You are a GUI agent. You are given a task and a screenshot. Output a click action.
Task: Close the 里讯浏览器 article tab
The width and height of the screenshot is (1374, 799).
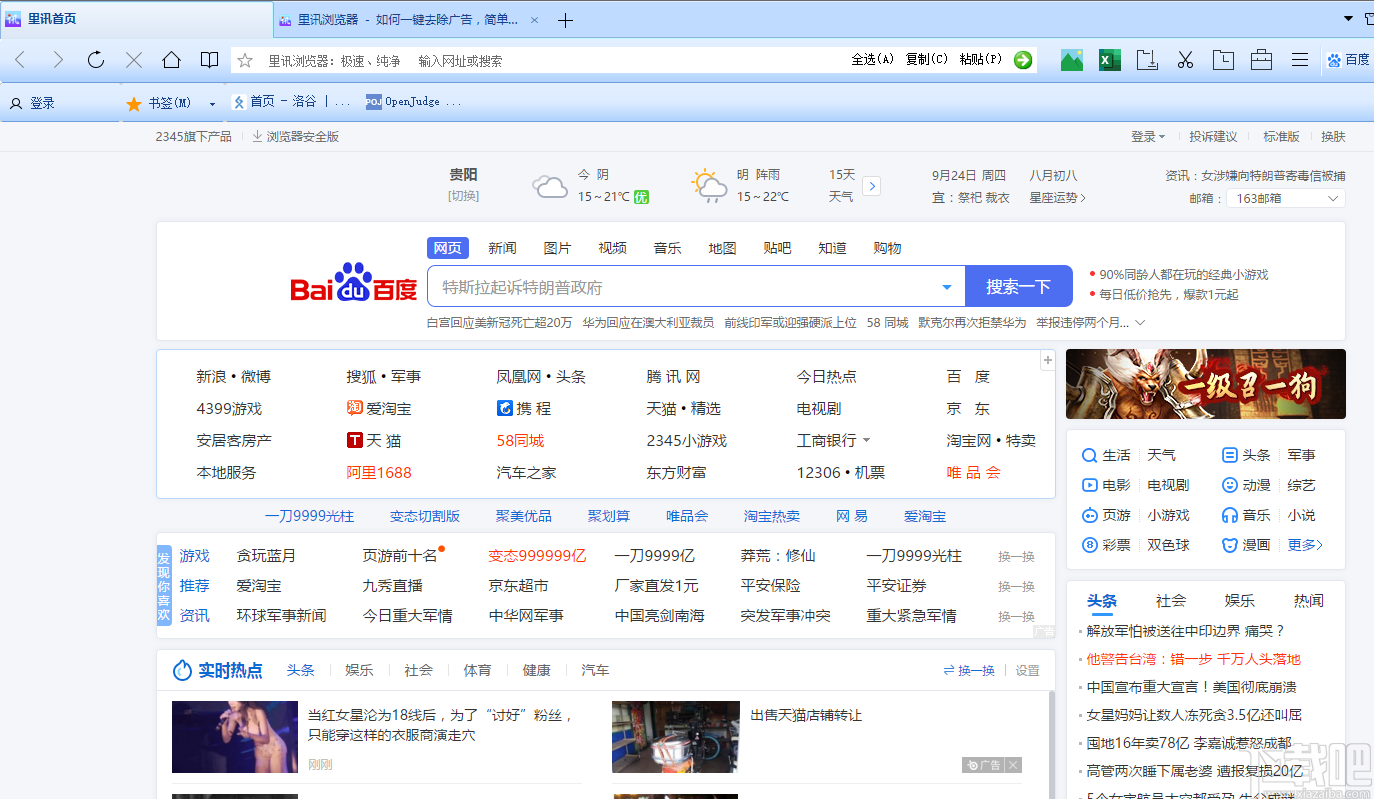535,20
